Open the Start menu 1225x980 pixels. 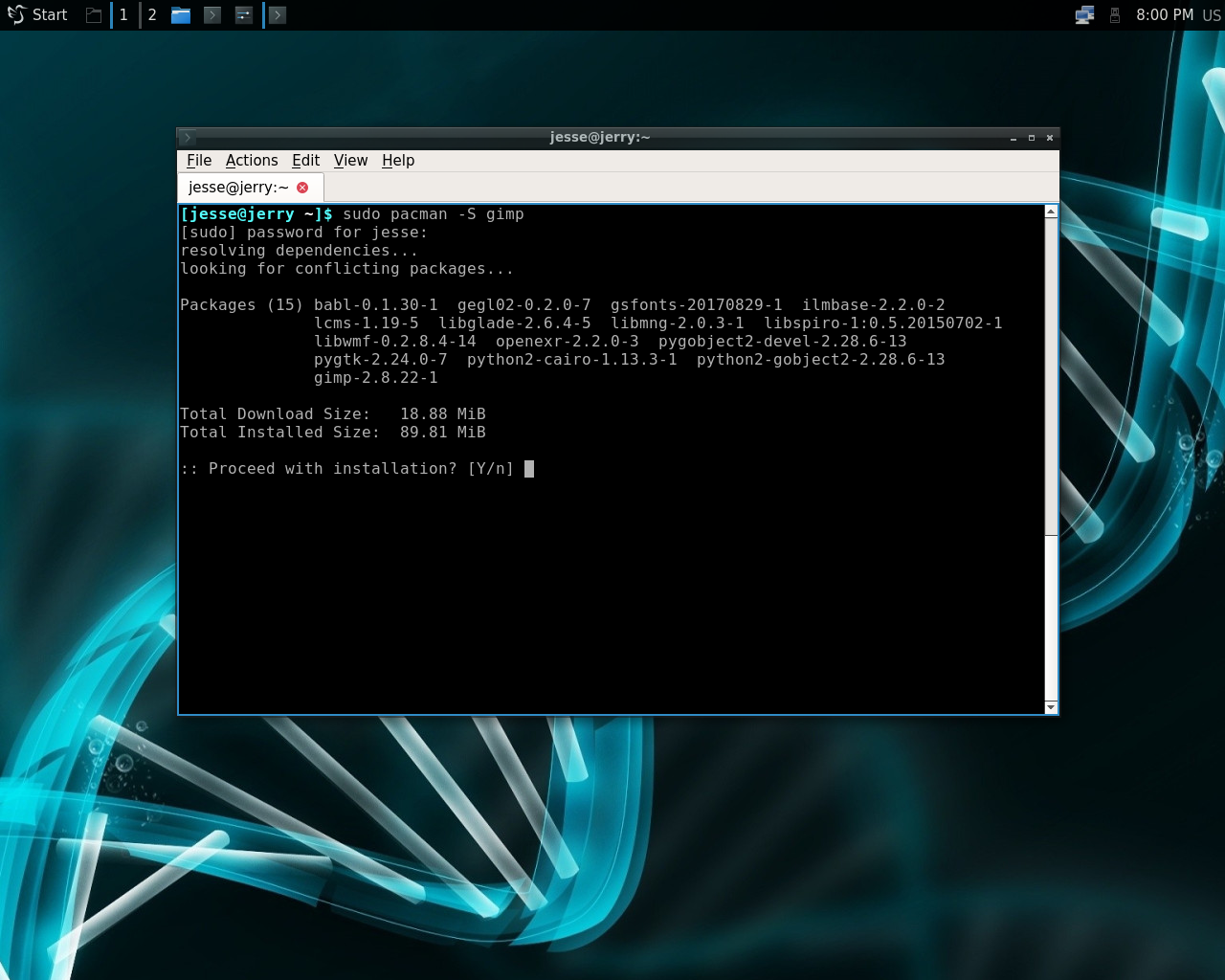point(37,14)
